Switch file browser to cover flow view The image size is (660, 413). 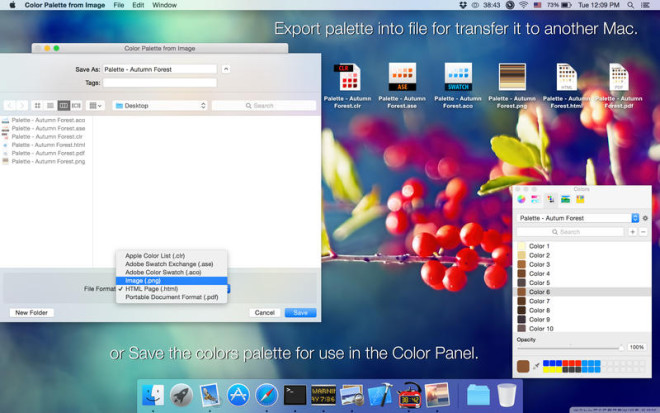[76, 105]
